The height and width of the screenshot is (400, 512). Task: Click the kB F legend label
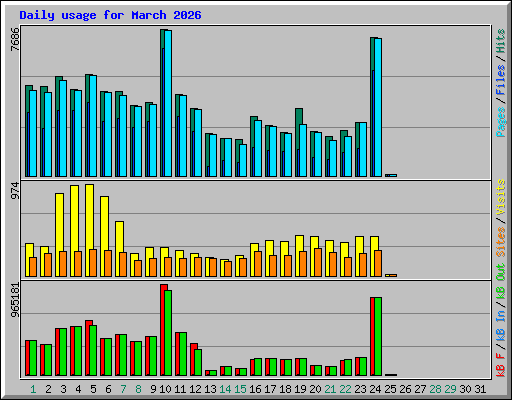pyautogui.click(x=501, y=365)
